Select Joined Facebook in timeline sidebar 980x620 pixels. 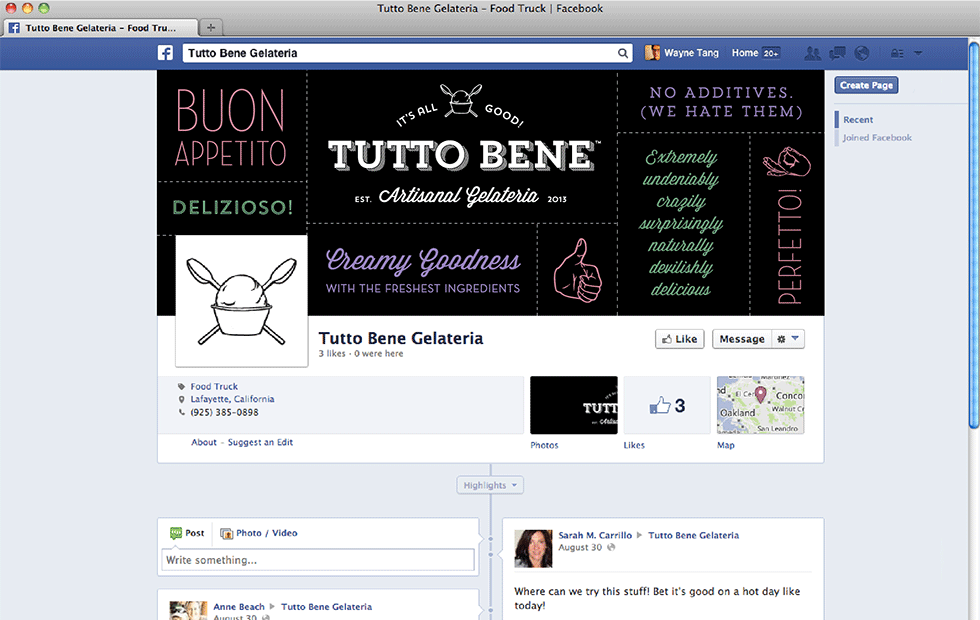point(877,138)
